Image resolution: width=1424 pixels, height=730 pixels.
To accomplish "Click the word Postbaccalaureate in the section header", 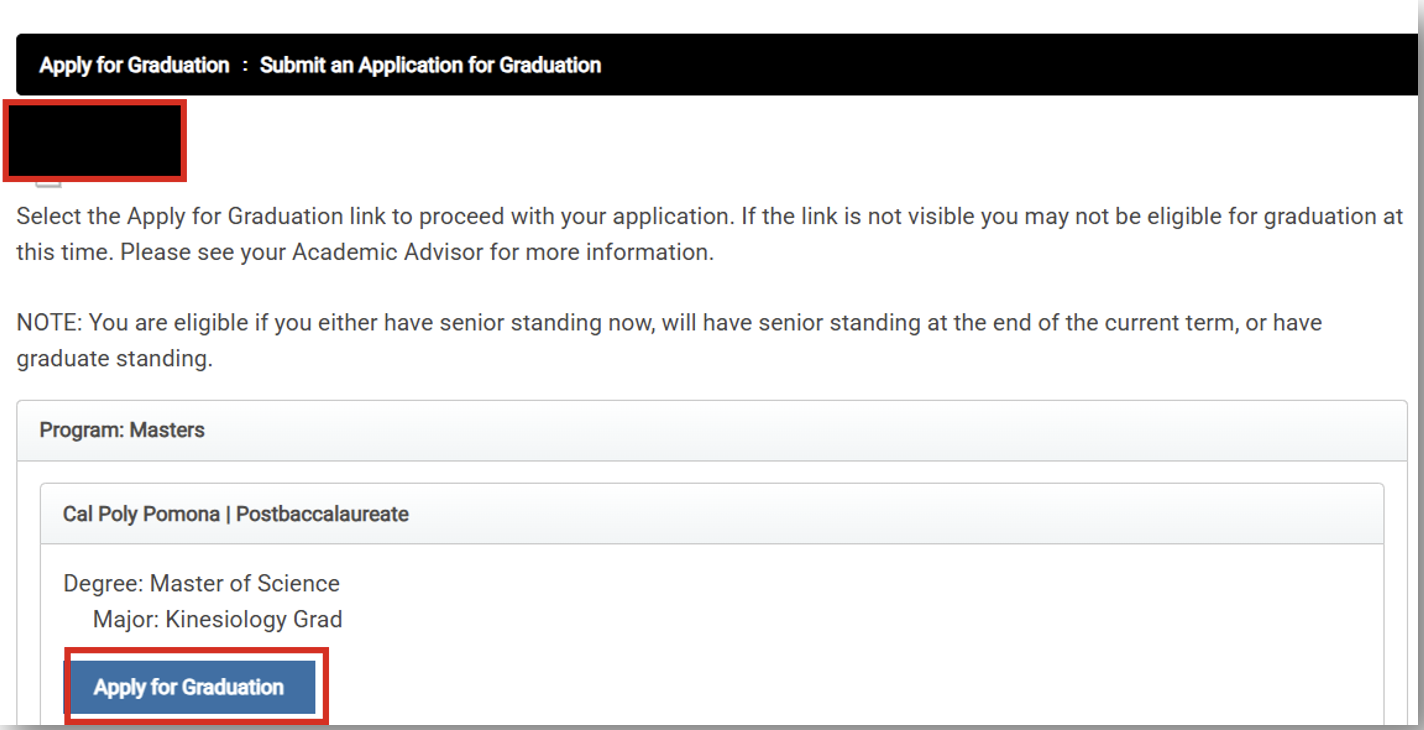I will tap(322, 514).
